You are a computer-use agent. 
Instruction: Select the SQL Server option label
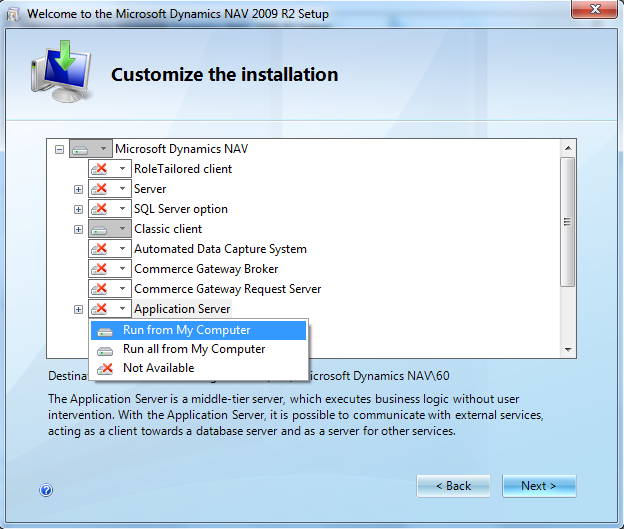point(181,209)
